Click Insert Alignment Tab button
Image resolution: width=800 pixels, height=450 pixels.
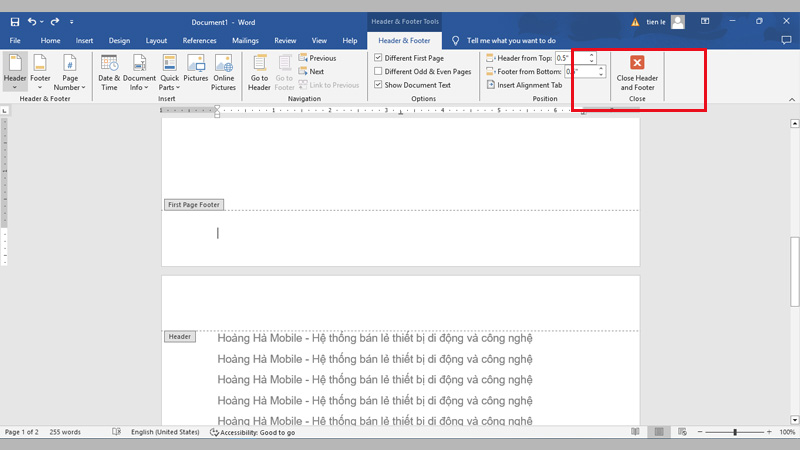(x=524, y=85)
